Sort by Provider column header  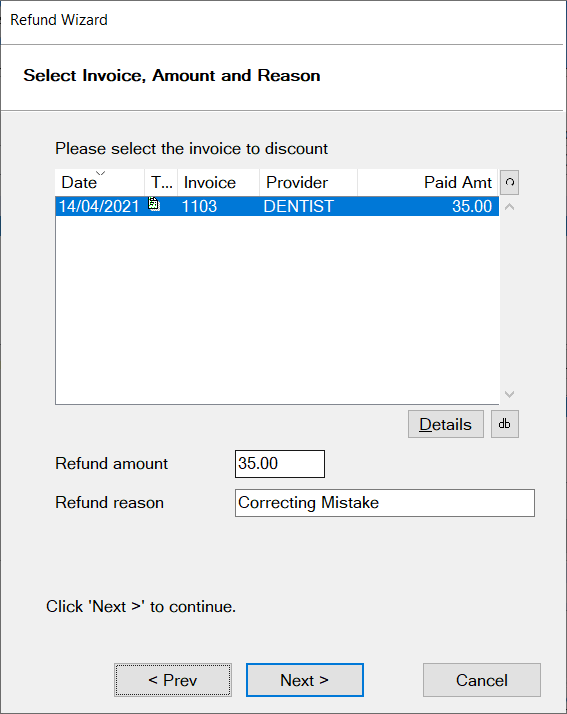coord(308,183)
